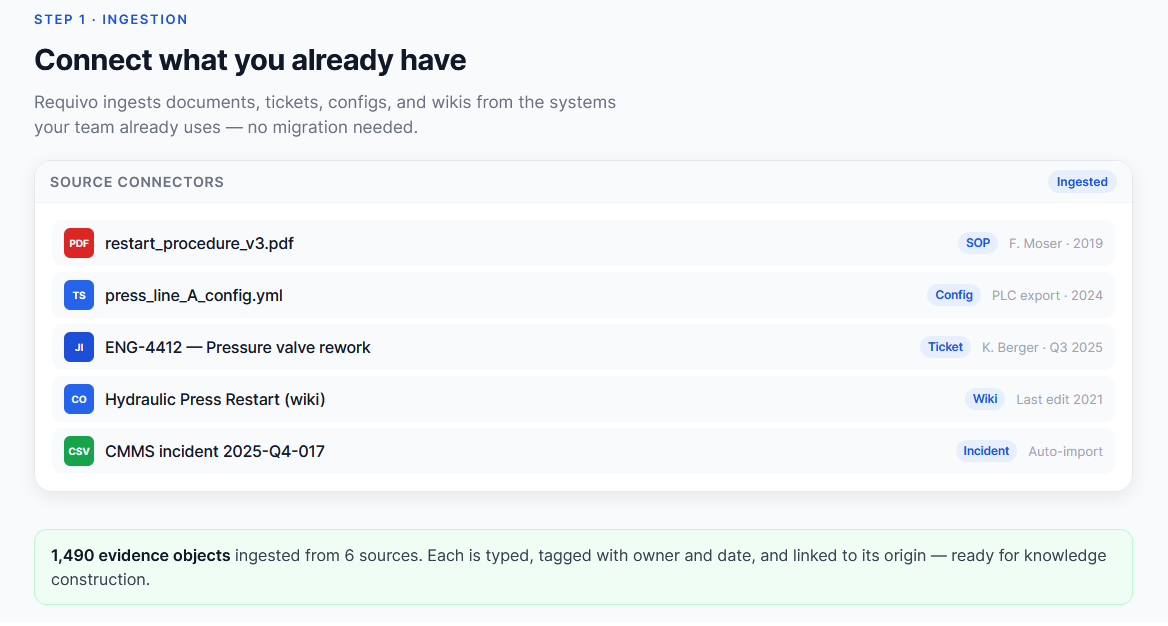Image resolution: width=1168 pixels, height=626 pixels.
Task: Toggle the Ingested status pill
Action: [x=1082, y=182]
